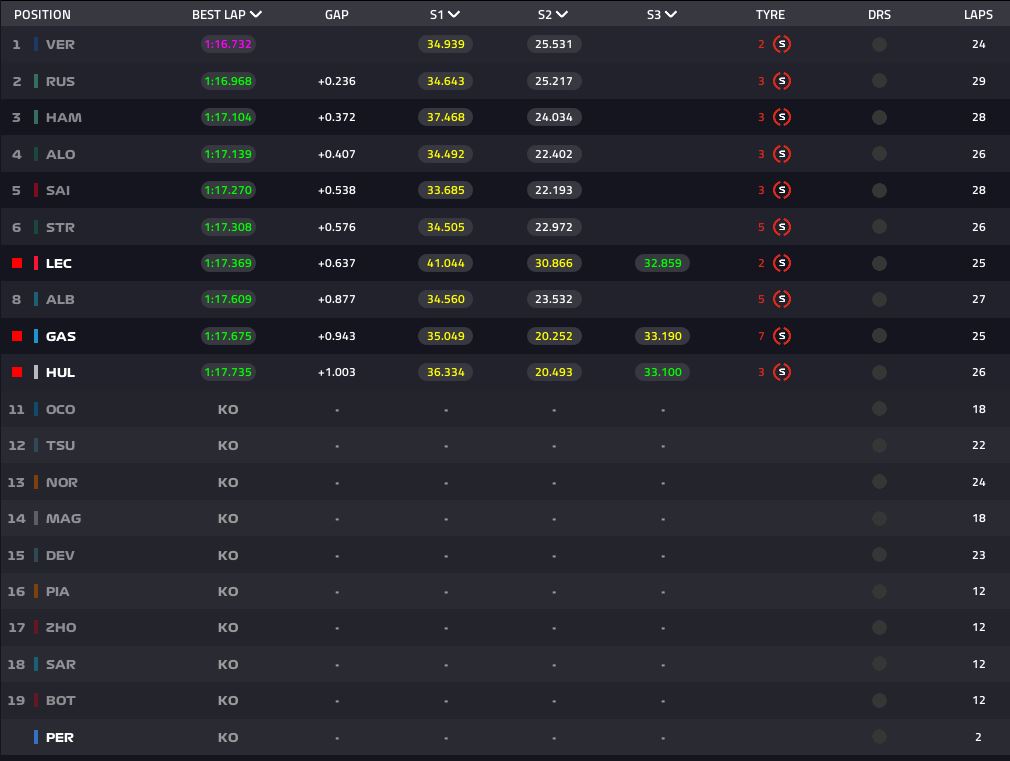This screenshot has width=1010, height=761.
Task: Click the soft tyre icon for HAM
Action: tap(782, 117)
